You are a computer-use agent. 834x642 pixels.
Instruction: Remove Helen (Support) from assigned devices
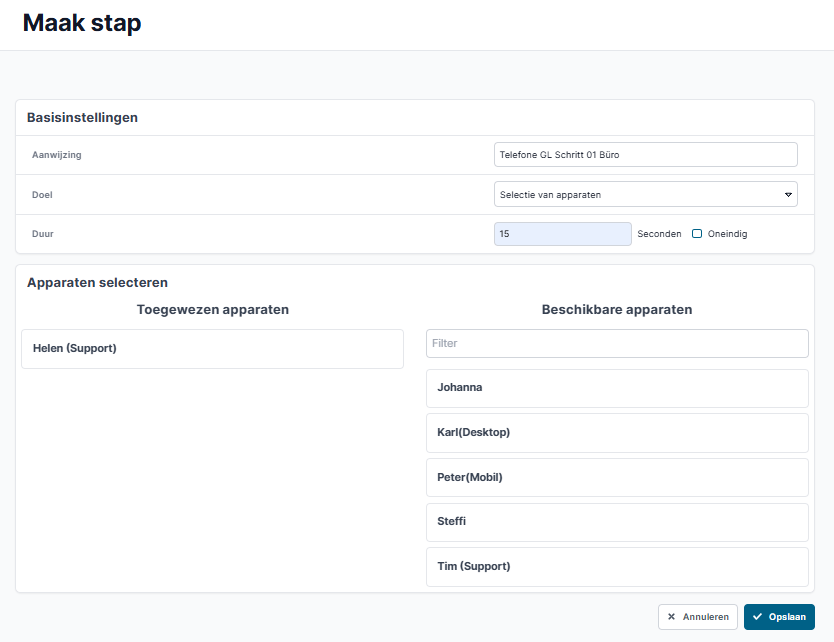pyautogui.click(x=212, y=349)
